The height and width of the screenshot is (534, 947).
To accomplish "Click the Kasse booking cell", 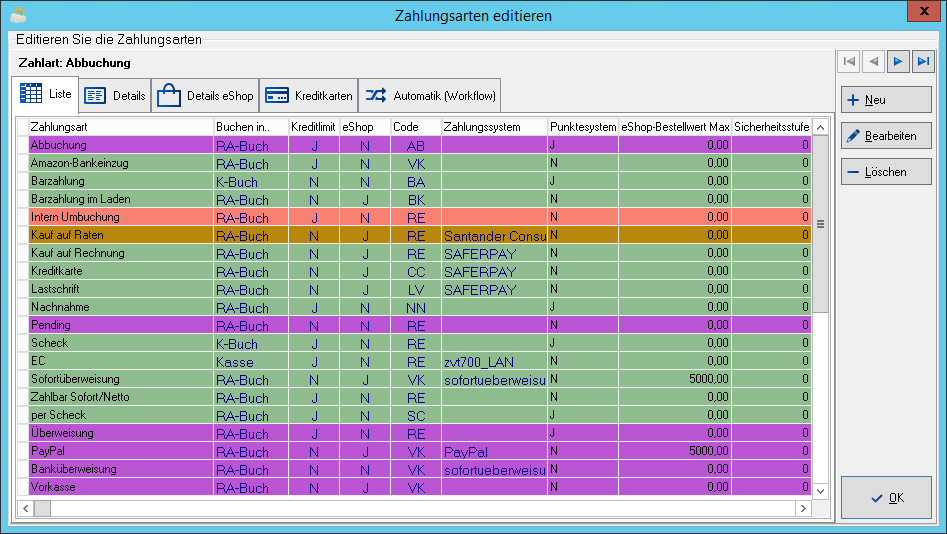I will pos(251,362).
